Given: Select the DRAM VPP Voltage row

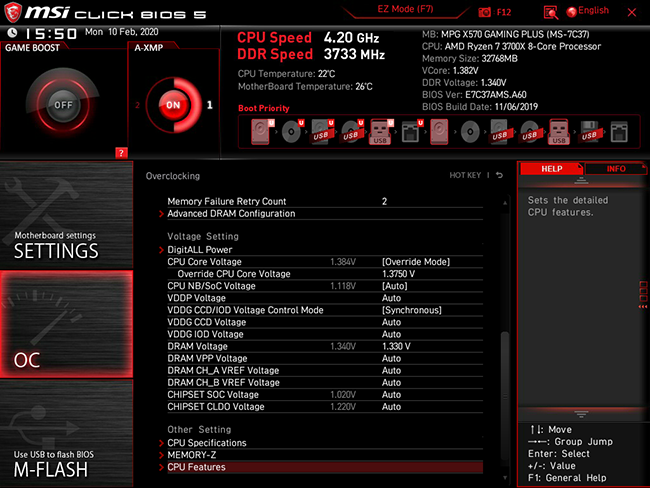Looking at the screenshot, I should coord(325,358).
